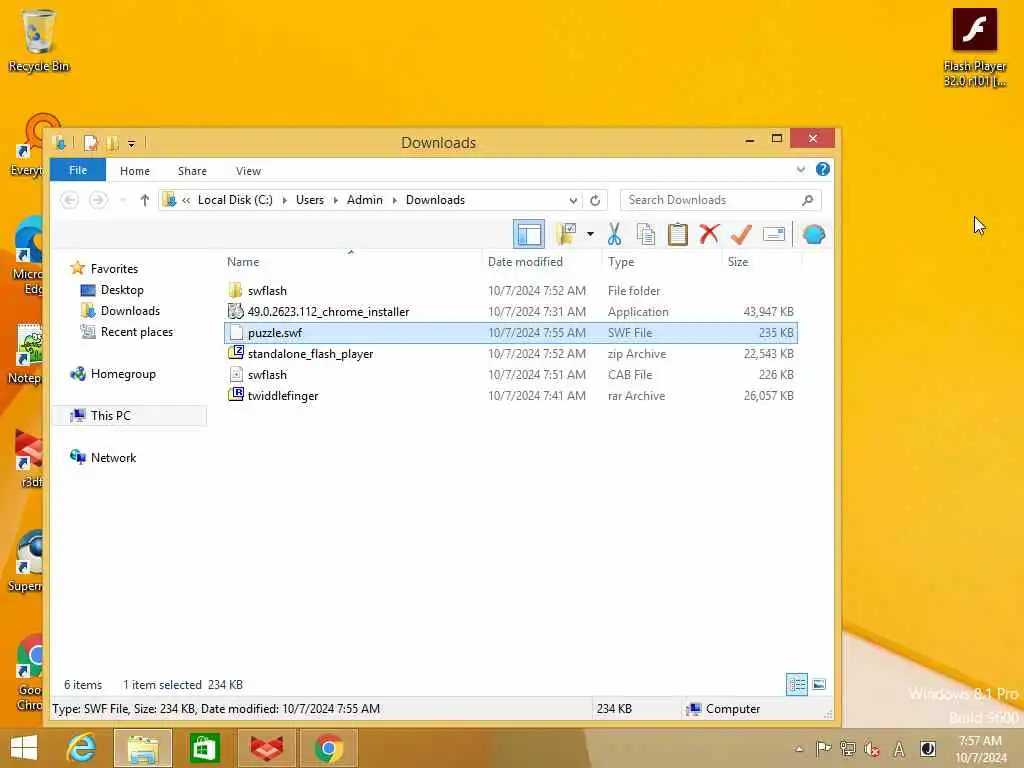This screenshot has height=768, width=1024.
Task: Click Admin in the address breadcrumb
Action: tap(364, 200)
